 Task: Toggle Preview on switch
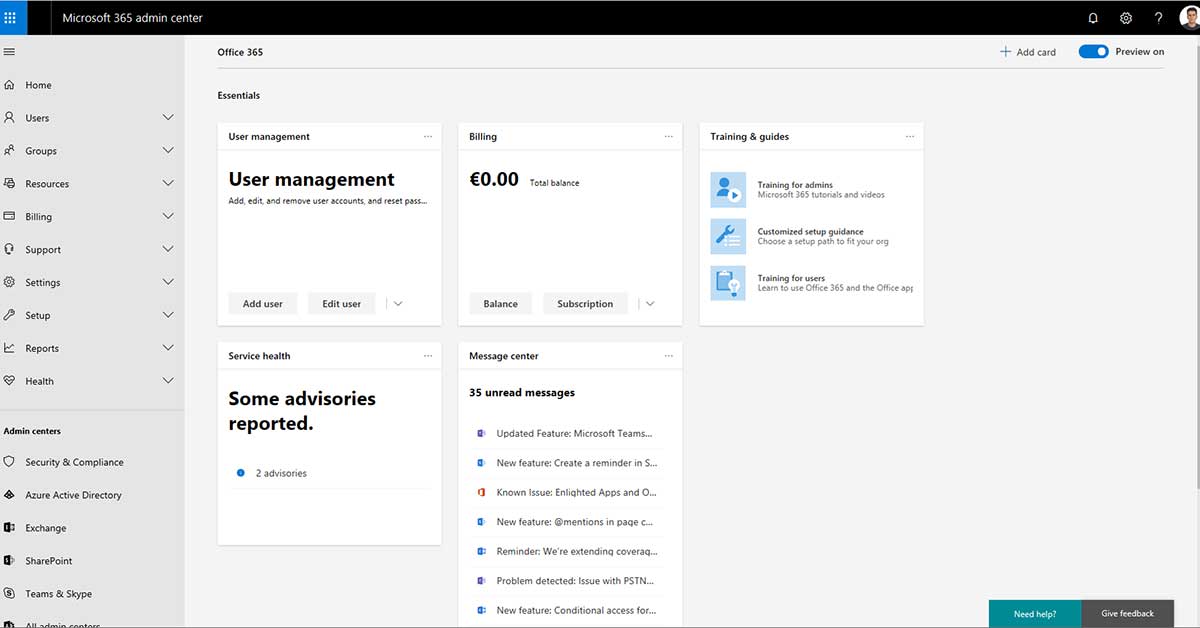coord(1093,51)
